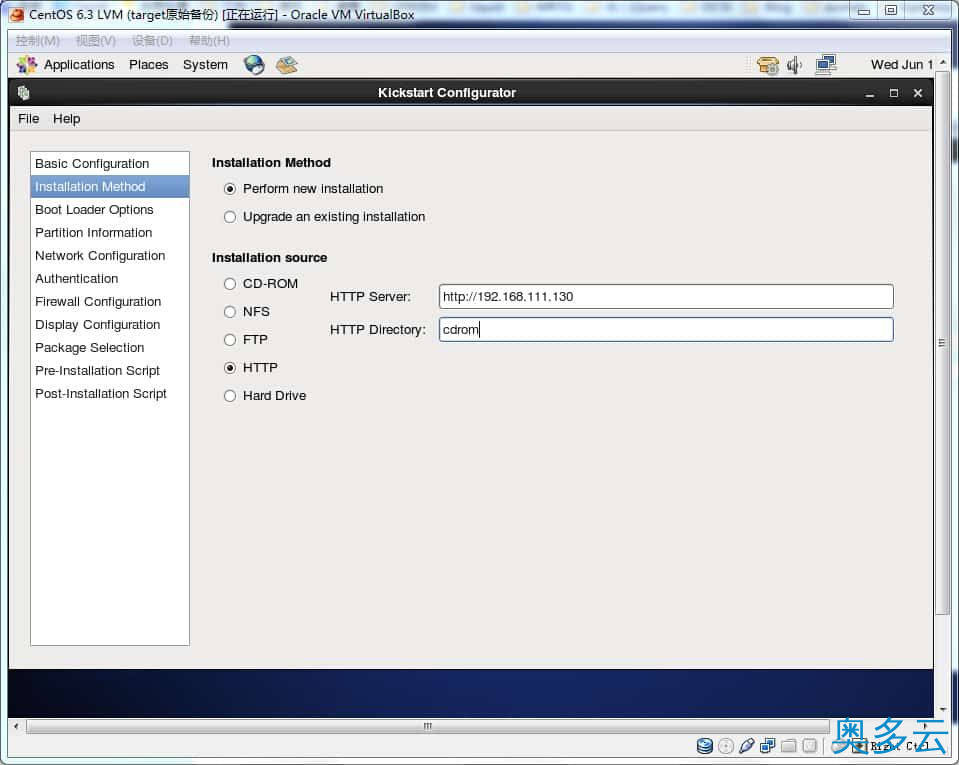Image resolution: width=959 pixels, height=765 pixels.
Task: Open VirtualBox 视图 menu
Action: click(95, 41)
